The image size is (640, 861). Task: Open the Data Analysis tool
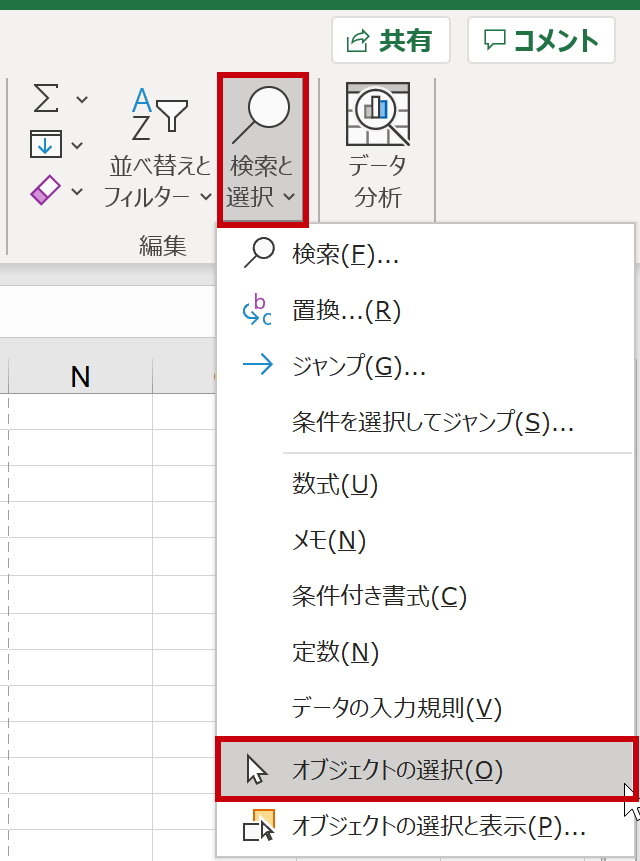pyautogui.click(x=377, y=148)
